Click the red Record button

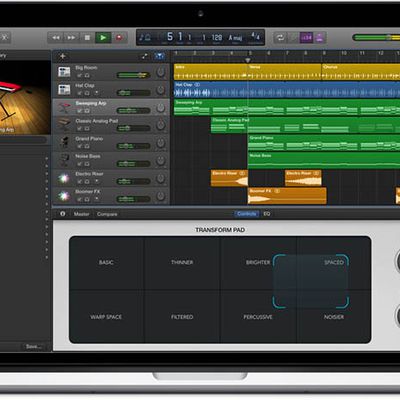pyautogui.click(x=119, y=38)
